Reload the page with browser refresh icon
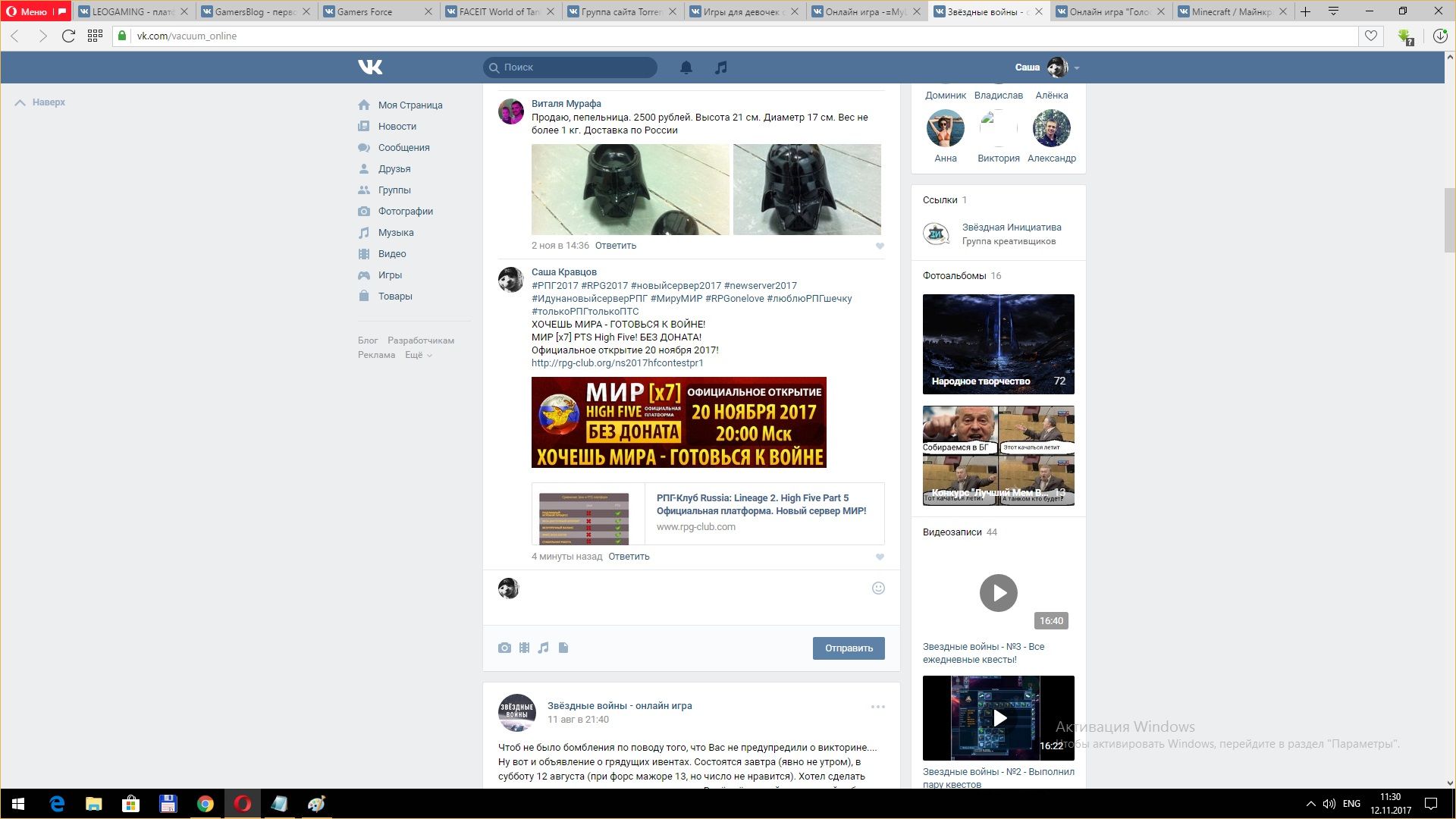This screenshot has height=819, width=1456. tap(68, 36)
